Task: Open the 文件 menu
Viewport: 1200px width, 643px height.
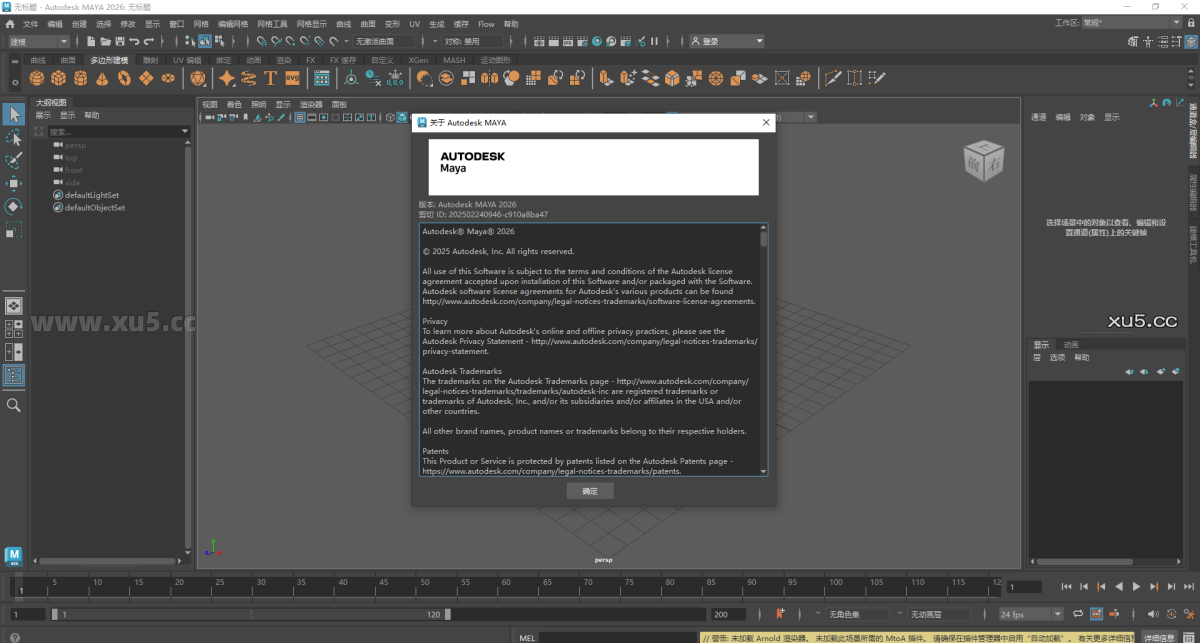Action: point(31,23)
